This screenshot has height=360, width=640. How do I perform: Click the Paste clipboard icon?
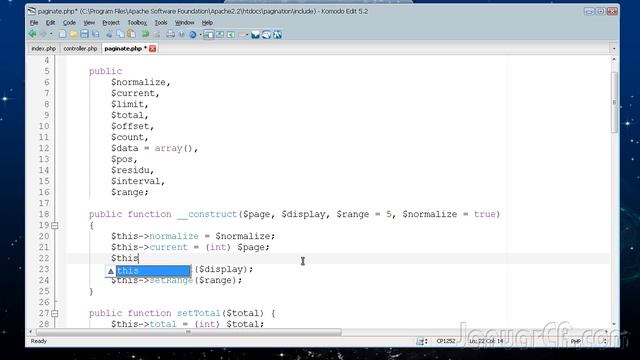131,35
